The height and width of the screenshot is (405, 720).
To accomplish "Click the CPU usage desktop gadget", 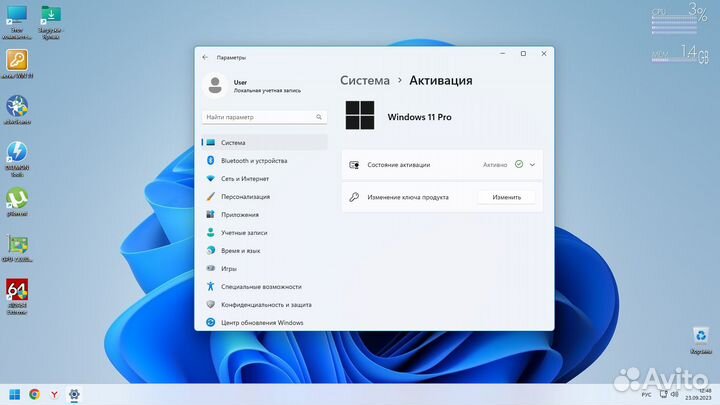I will (x=680, y=18).
